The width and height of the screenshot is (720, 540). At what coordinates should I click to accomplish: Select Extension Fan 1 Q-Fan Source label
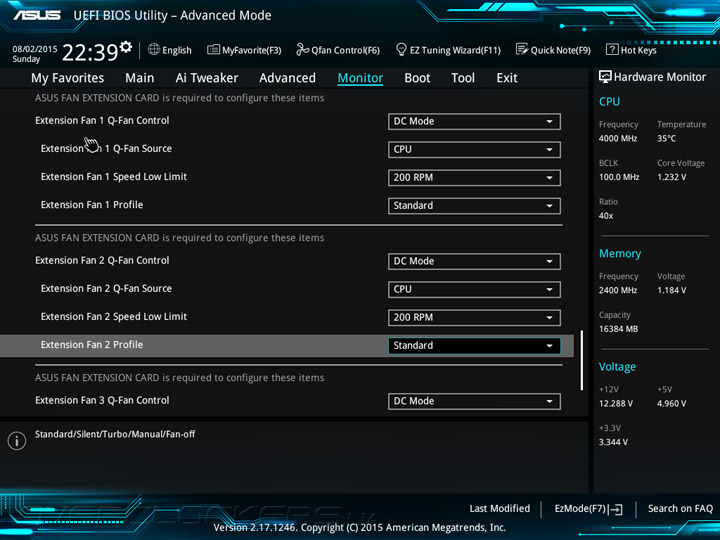pyautogui.click(x=106, y=149)
